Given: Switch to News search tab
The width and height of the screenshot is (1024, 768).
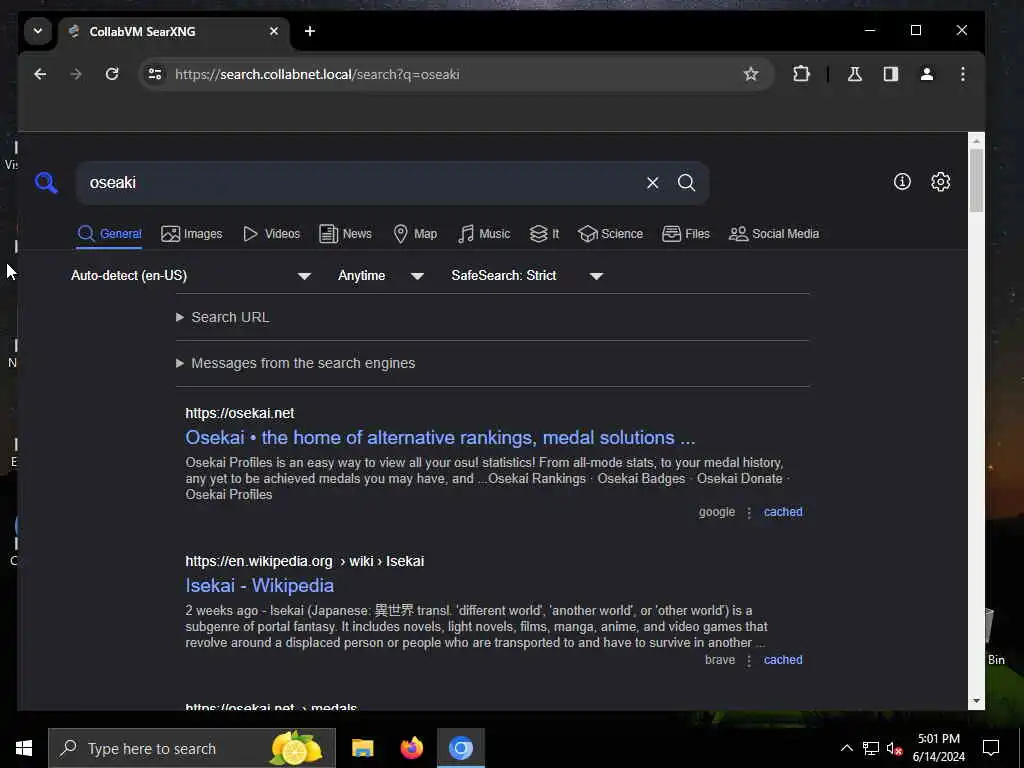Looking at the screenshot, I should (345, 234).
